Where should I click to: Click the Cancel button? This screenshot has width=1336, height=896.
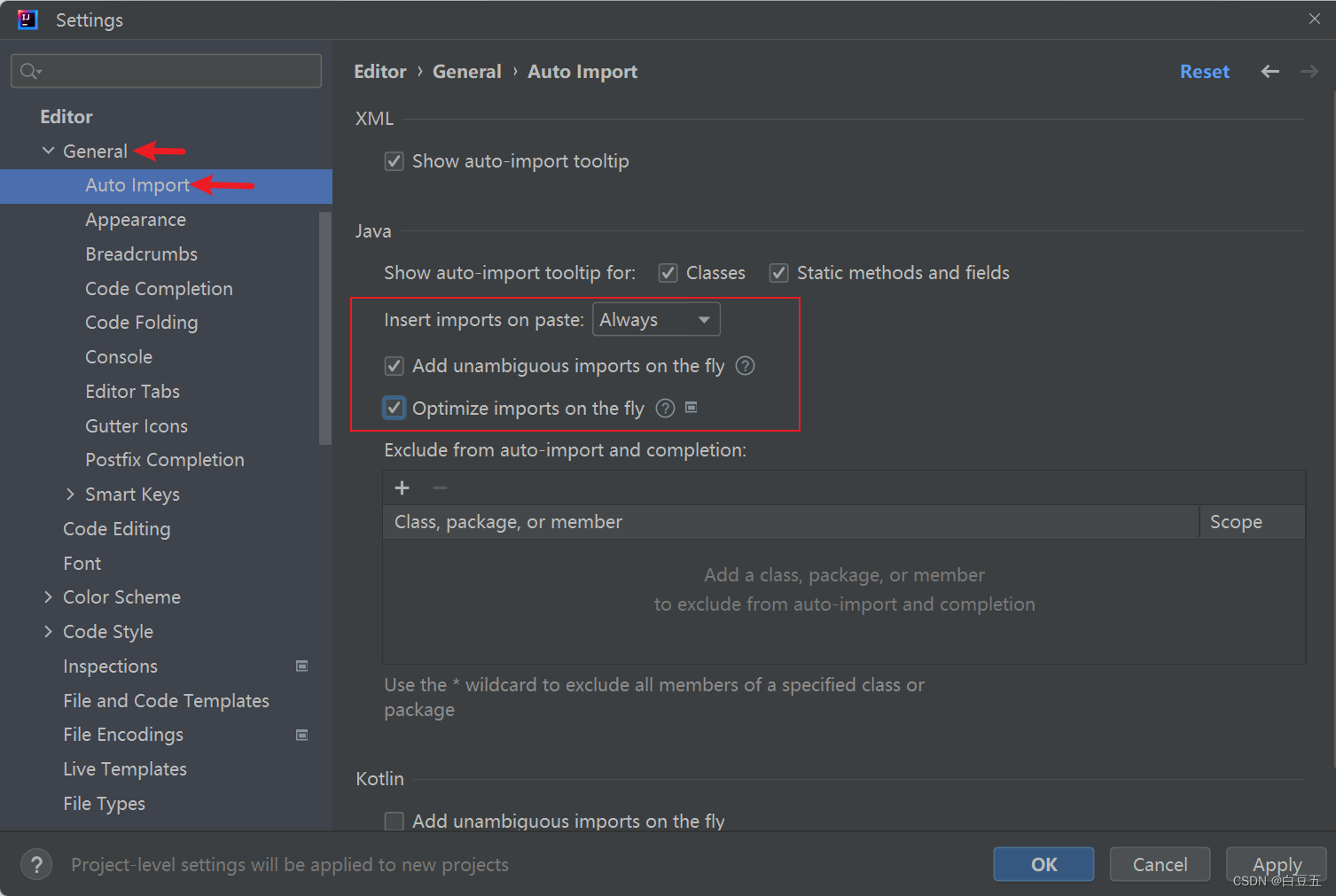(1160, 864)
